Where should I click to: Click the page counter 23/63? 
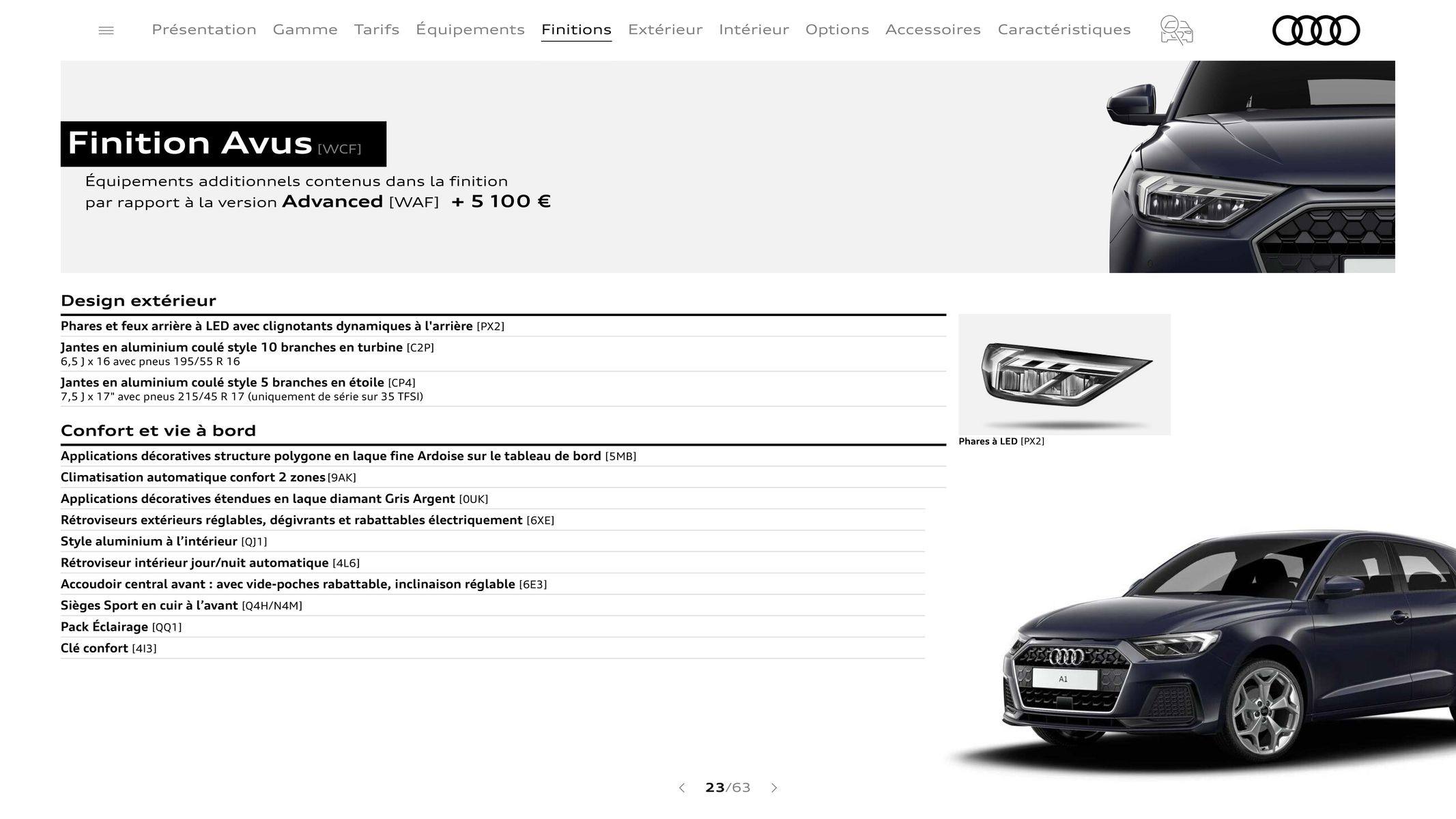pyautogui.click(x=728, y=788)
